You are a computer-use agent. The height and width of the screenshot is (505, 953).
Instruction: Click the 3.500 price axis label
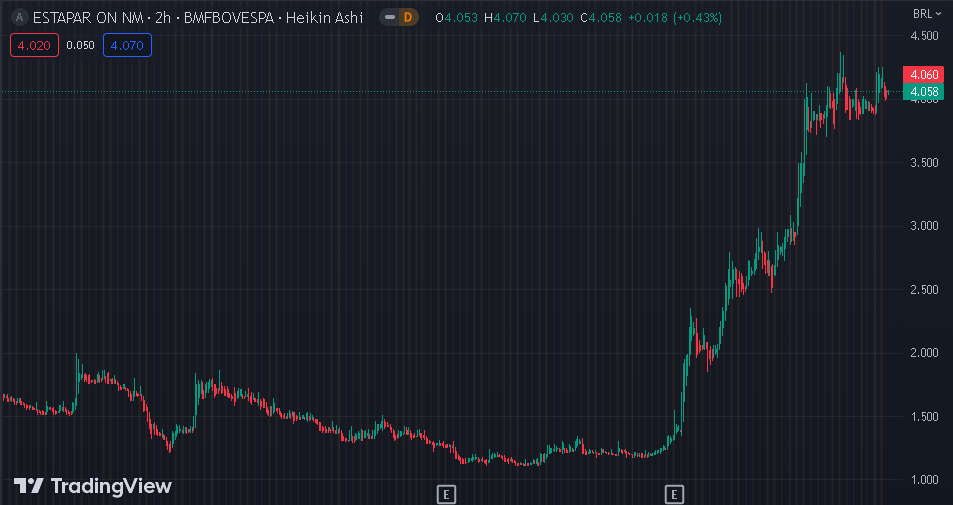924,163
